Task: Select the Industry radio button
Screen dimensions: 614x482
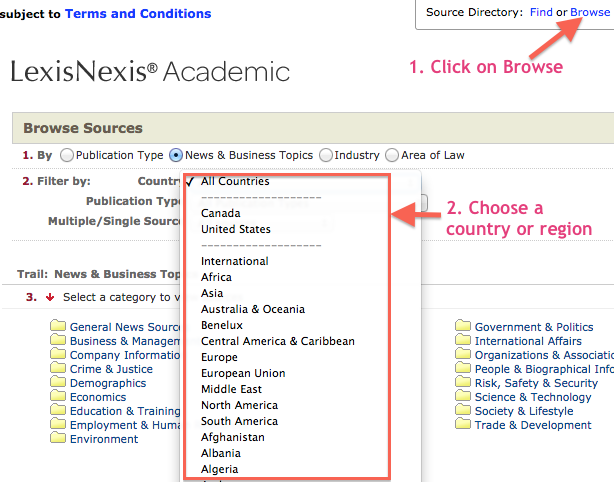Action: pyautogui.click(x=325, y=155)
